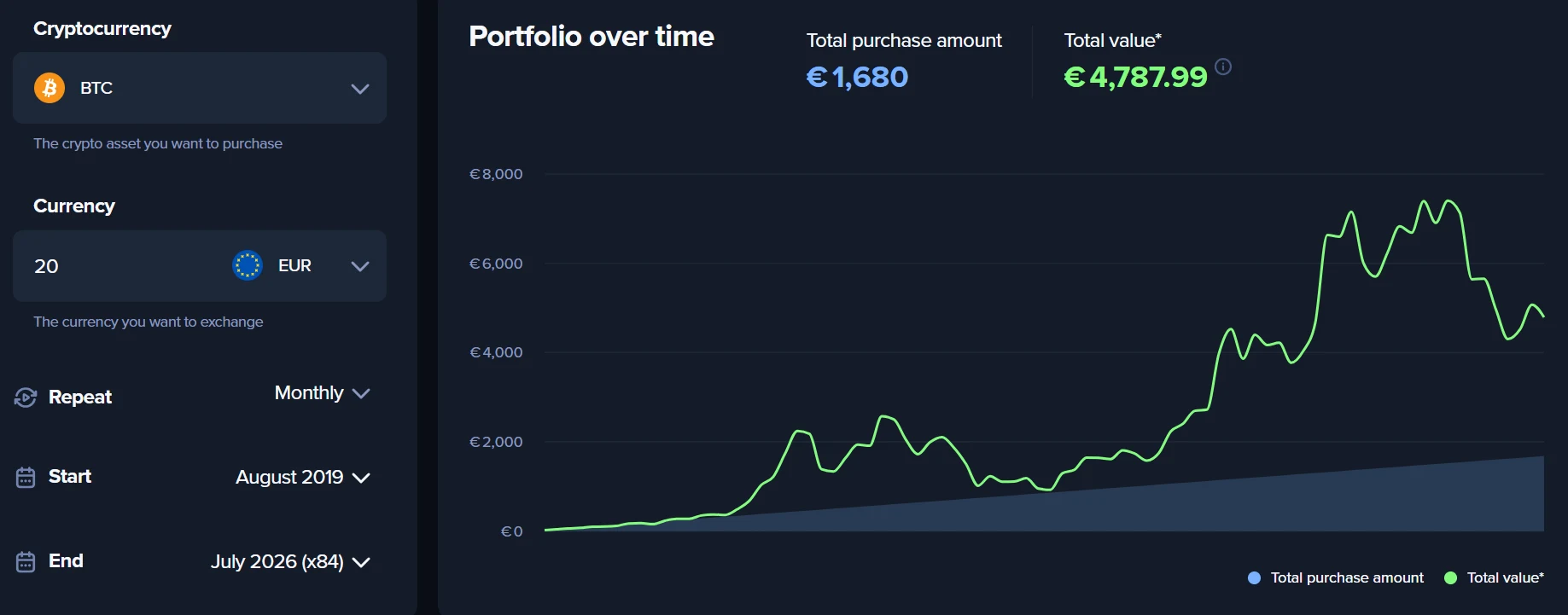
Task: Open the BTC cryptocurrency dropdown
Action: tap(200, 88)
